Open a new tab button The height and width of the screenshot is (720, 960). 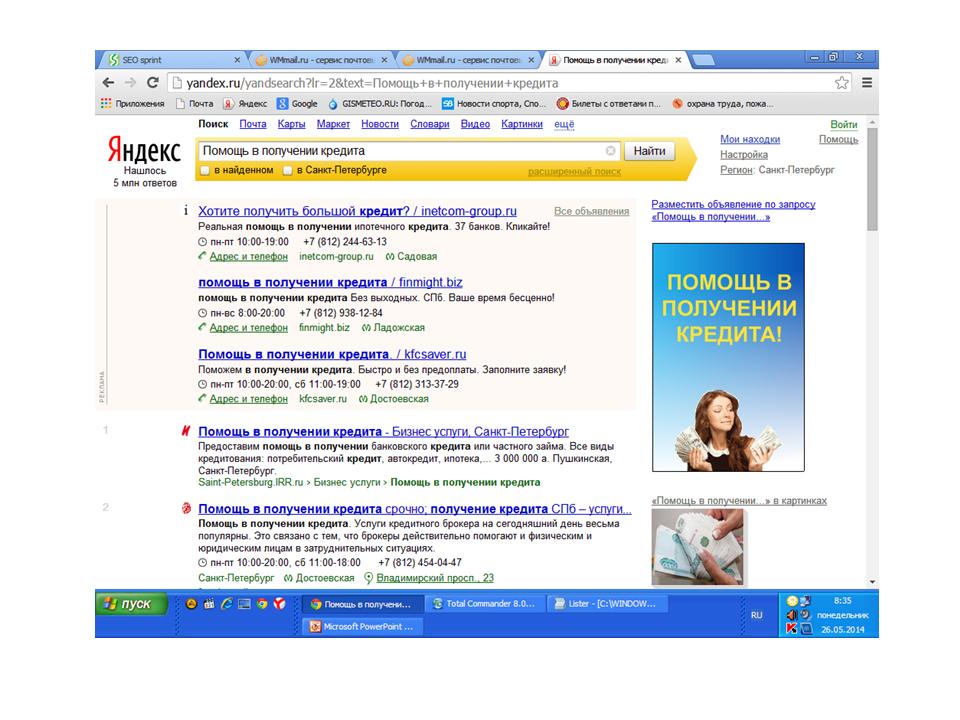(703, 60)
